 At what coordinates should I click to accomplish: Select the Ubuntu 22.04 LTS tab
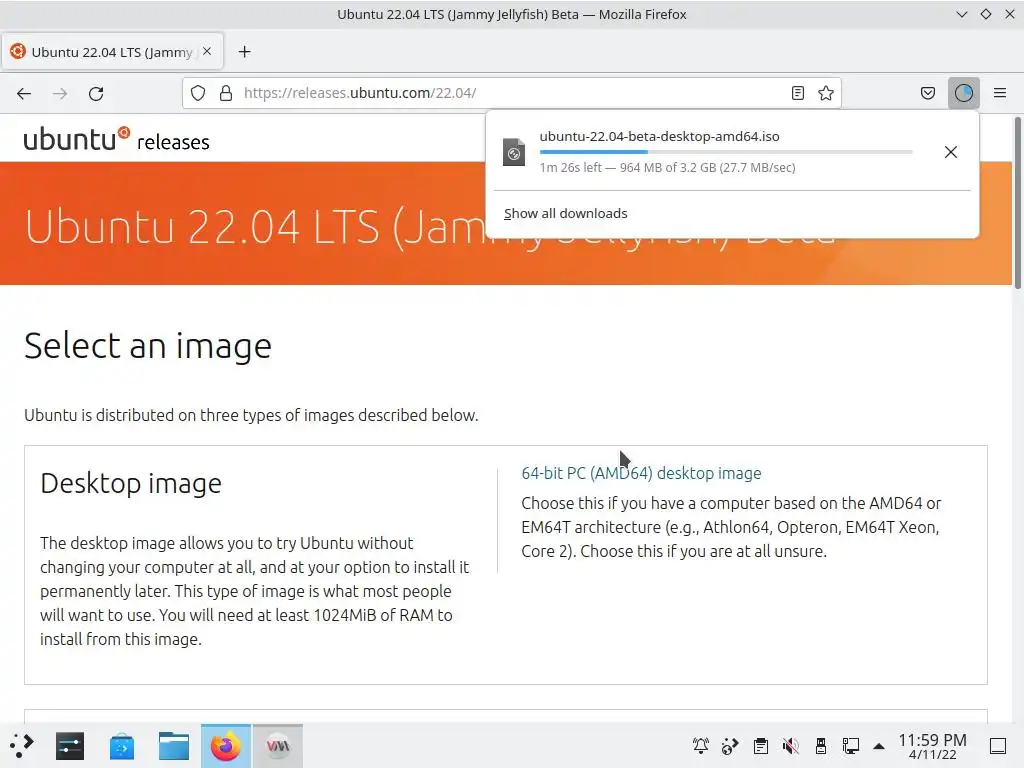click(x=112, y=52)
